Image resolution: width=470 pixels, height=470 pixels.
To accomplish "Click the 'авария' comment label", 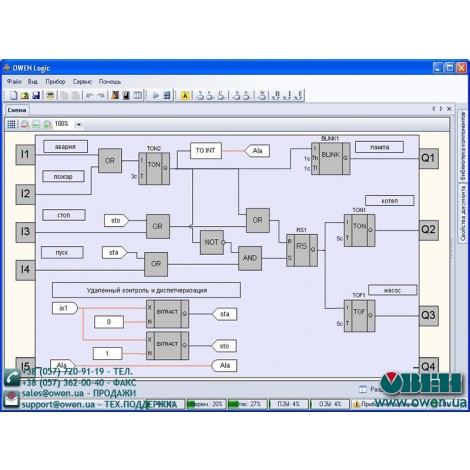I will coord(65,146).
